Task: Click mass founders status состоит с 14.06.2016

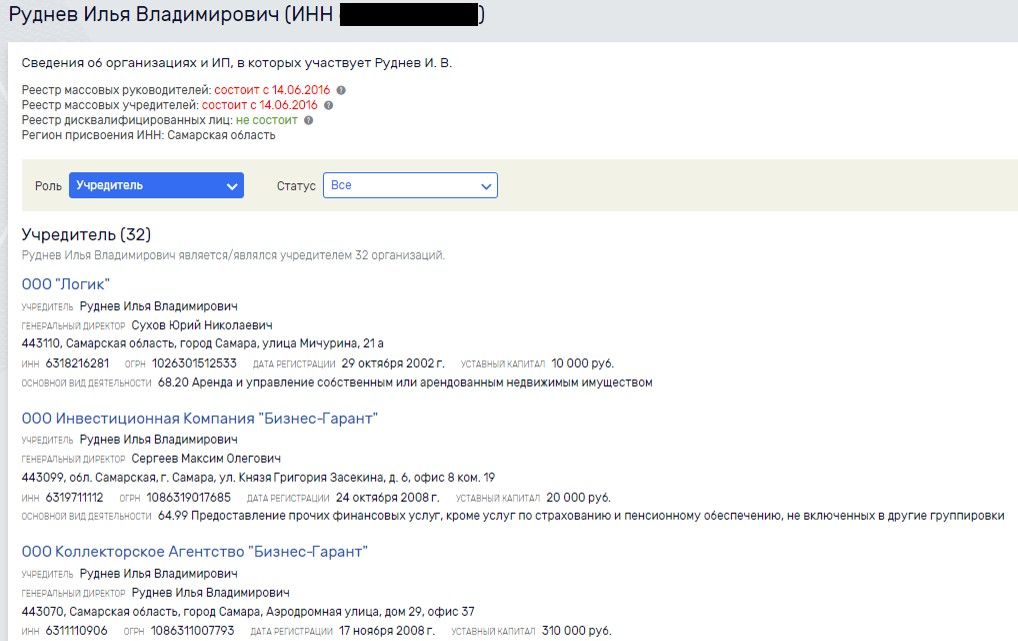Action: (260, 105)
